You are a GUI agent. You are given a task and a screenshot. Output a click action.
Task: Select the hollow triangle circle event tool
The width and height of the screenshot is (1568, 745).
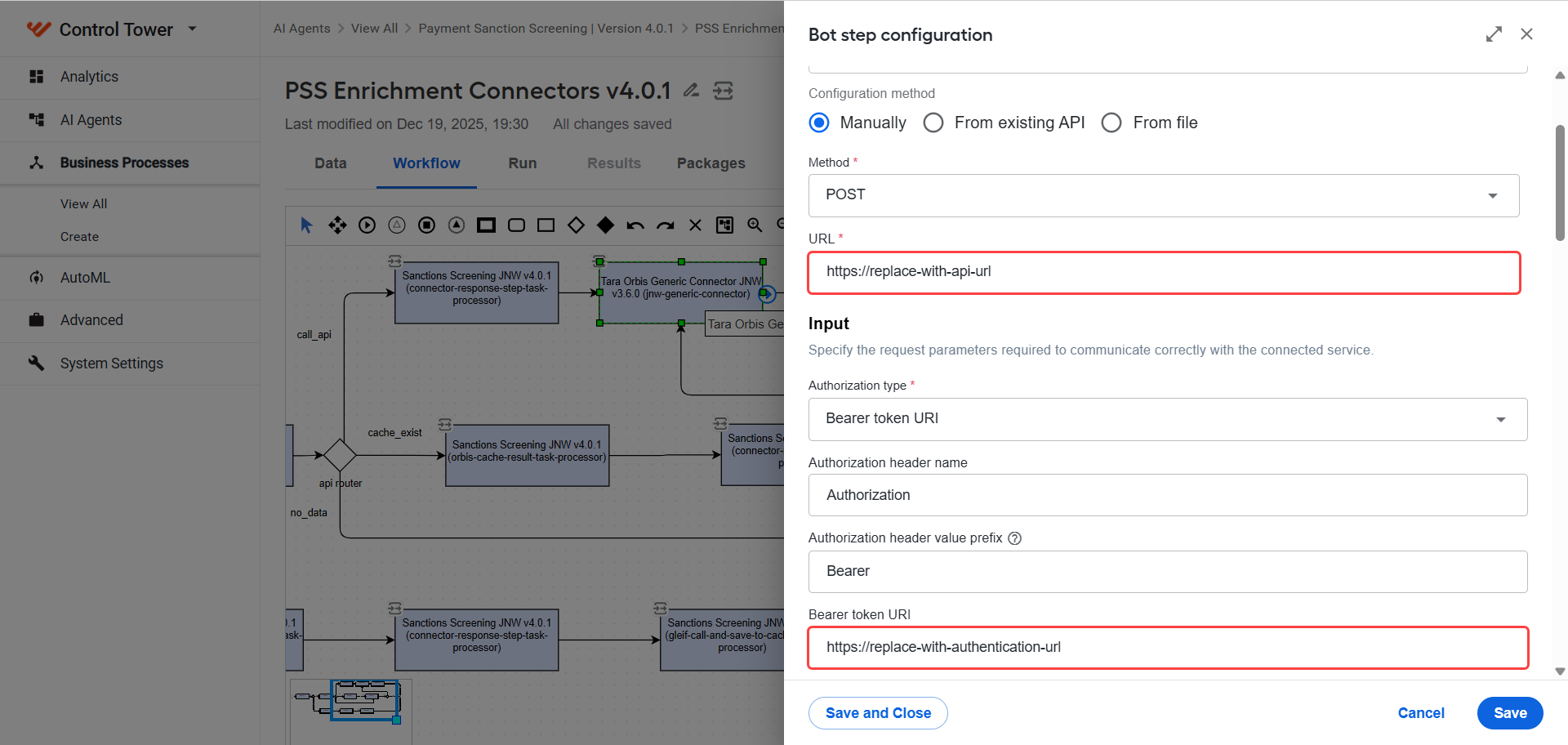397,225
